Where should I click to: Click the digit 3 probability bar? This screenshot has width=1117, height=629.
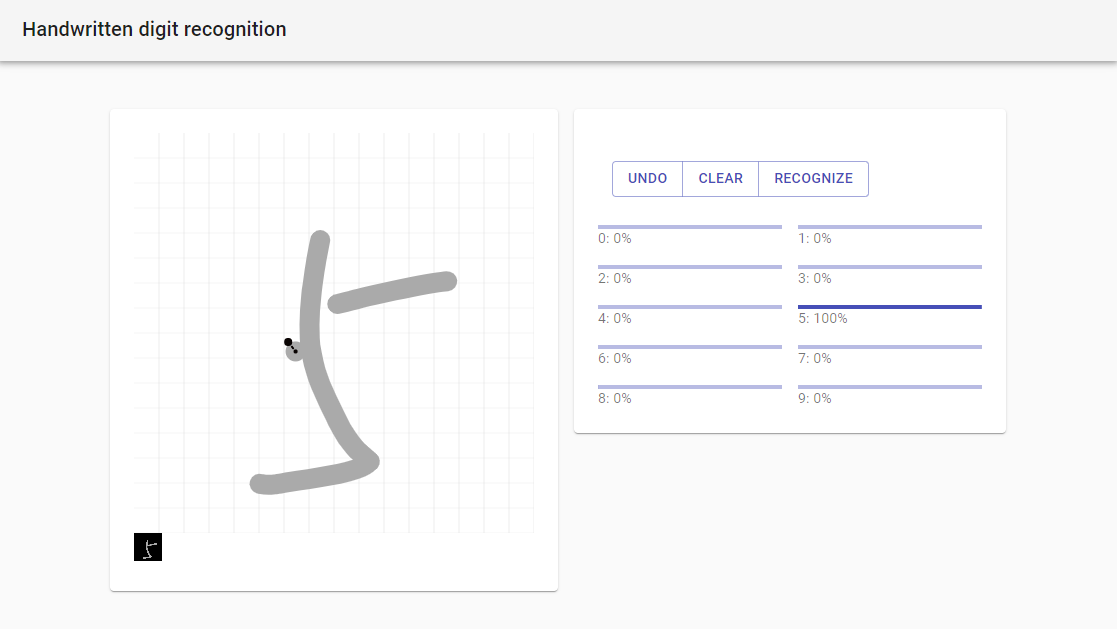pyautogui.click(x=890, y=267)
